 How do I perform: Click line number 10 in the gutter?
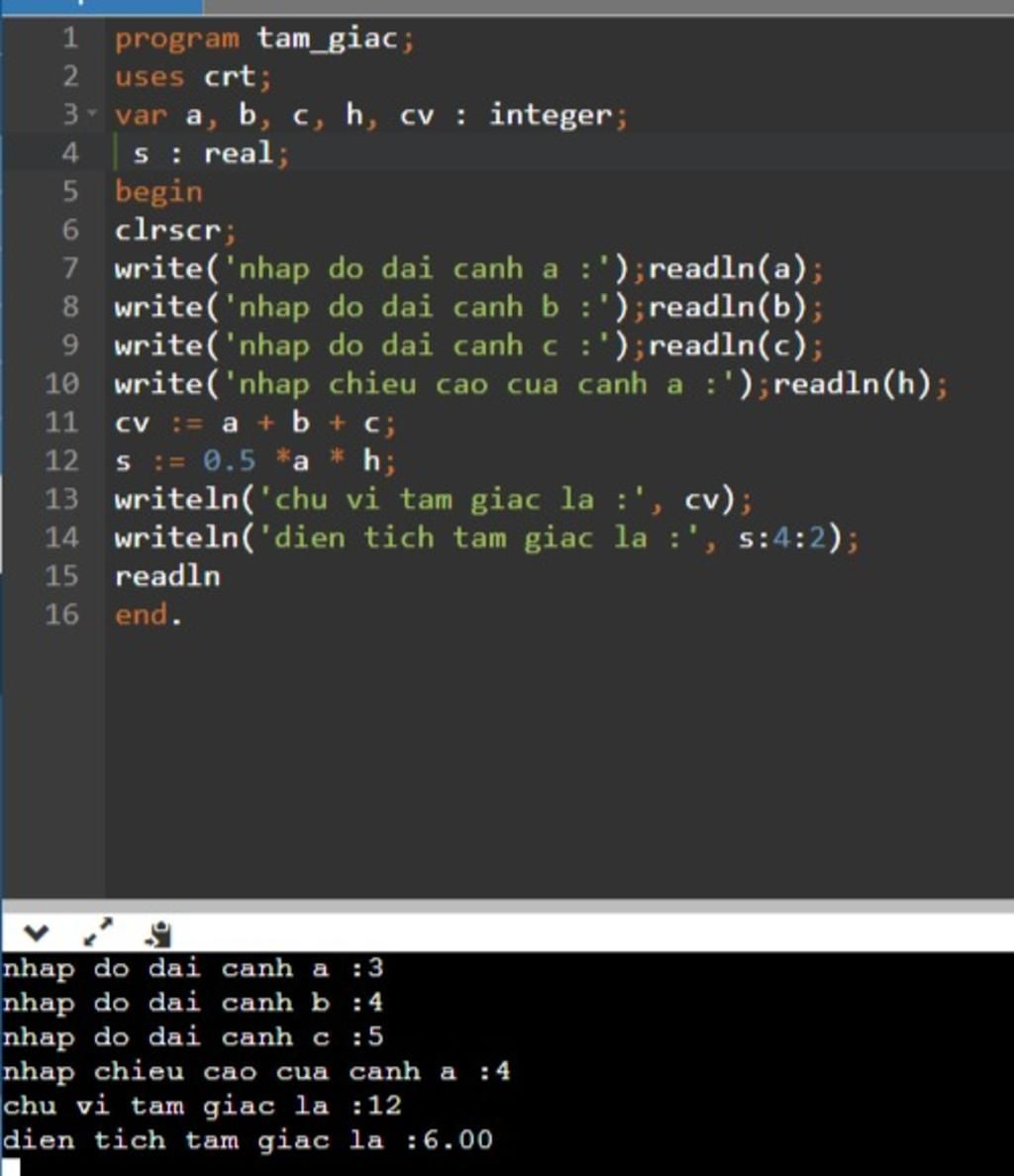pyautogui.click(x=61, y=384)
